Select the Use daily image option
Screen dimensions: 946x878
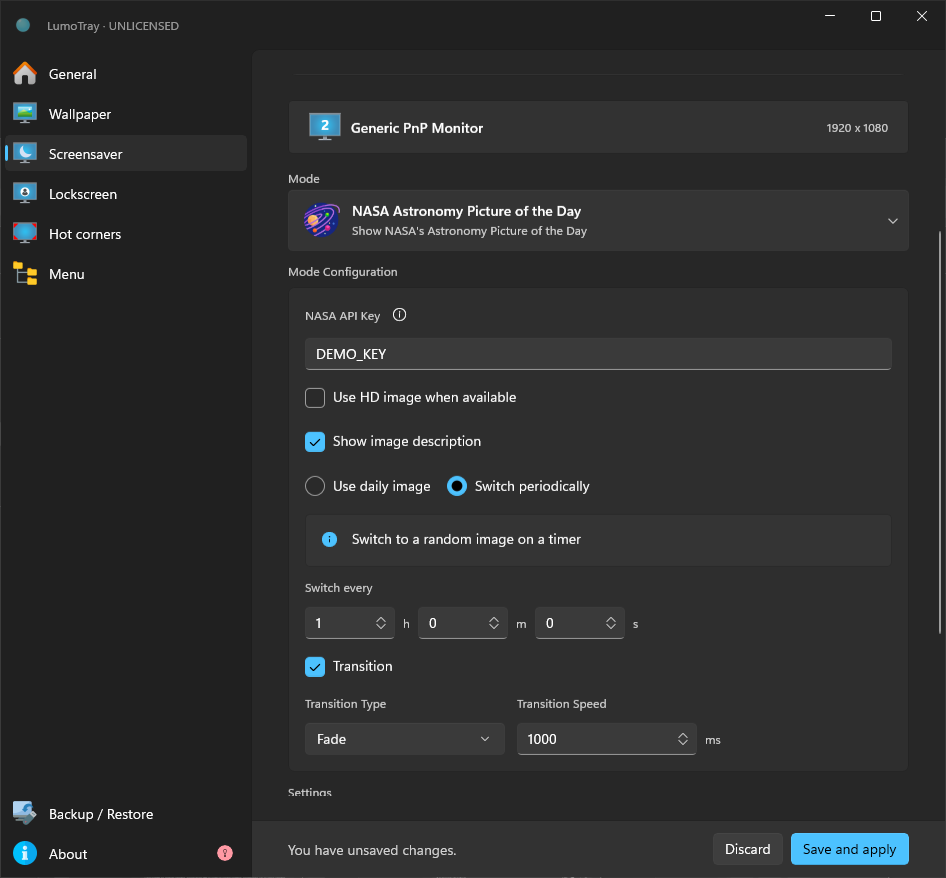click(x=315, y=486)
